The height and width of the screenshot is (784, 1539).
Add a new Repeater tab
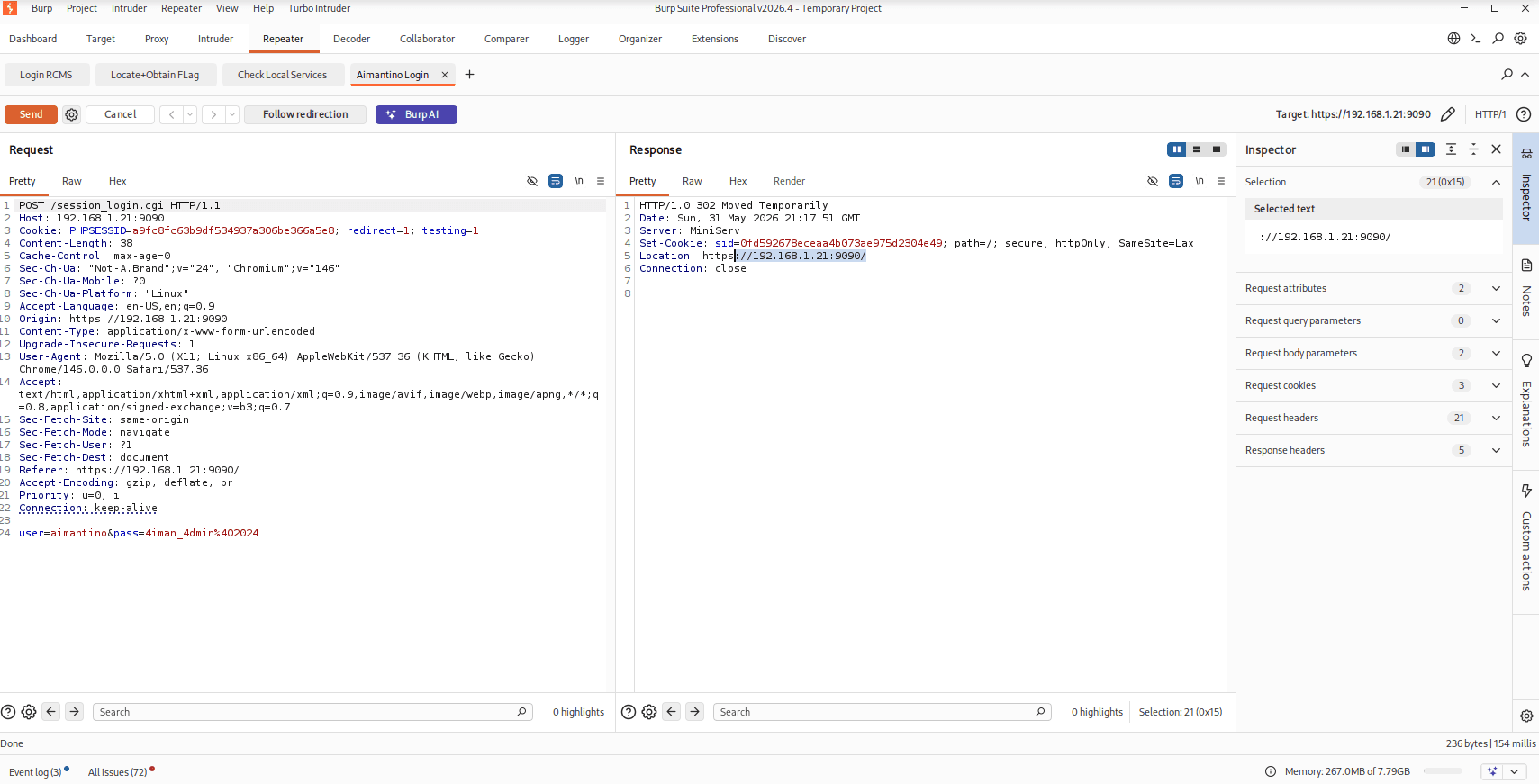pos(469,75)
